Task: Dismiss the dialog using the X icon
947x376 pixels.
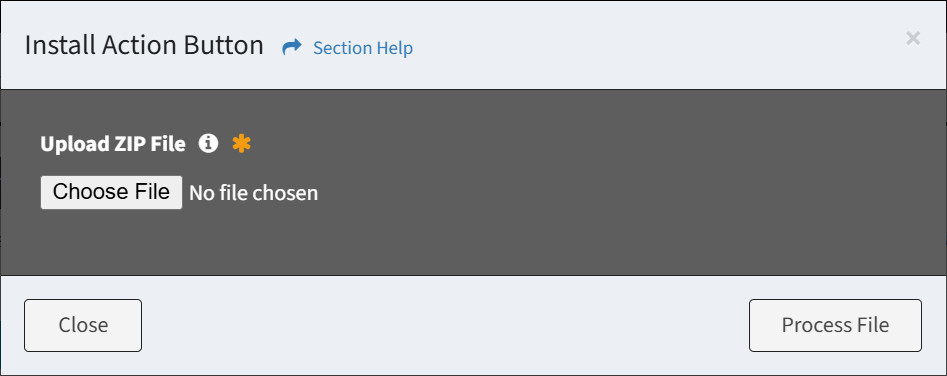Action: tap(913, 39)
